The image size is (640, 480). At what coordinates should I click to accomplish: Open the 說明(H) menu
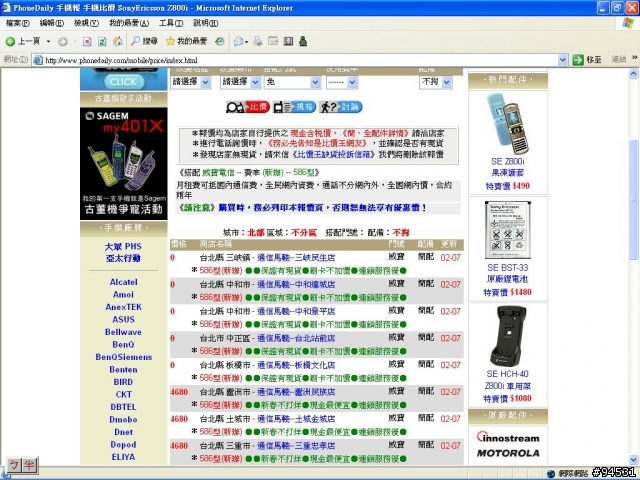point(205,23)
